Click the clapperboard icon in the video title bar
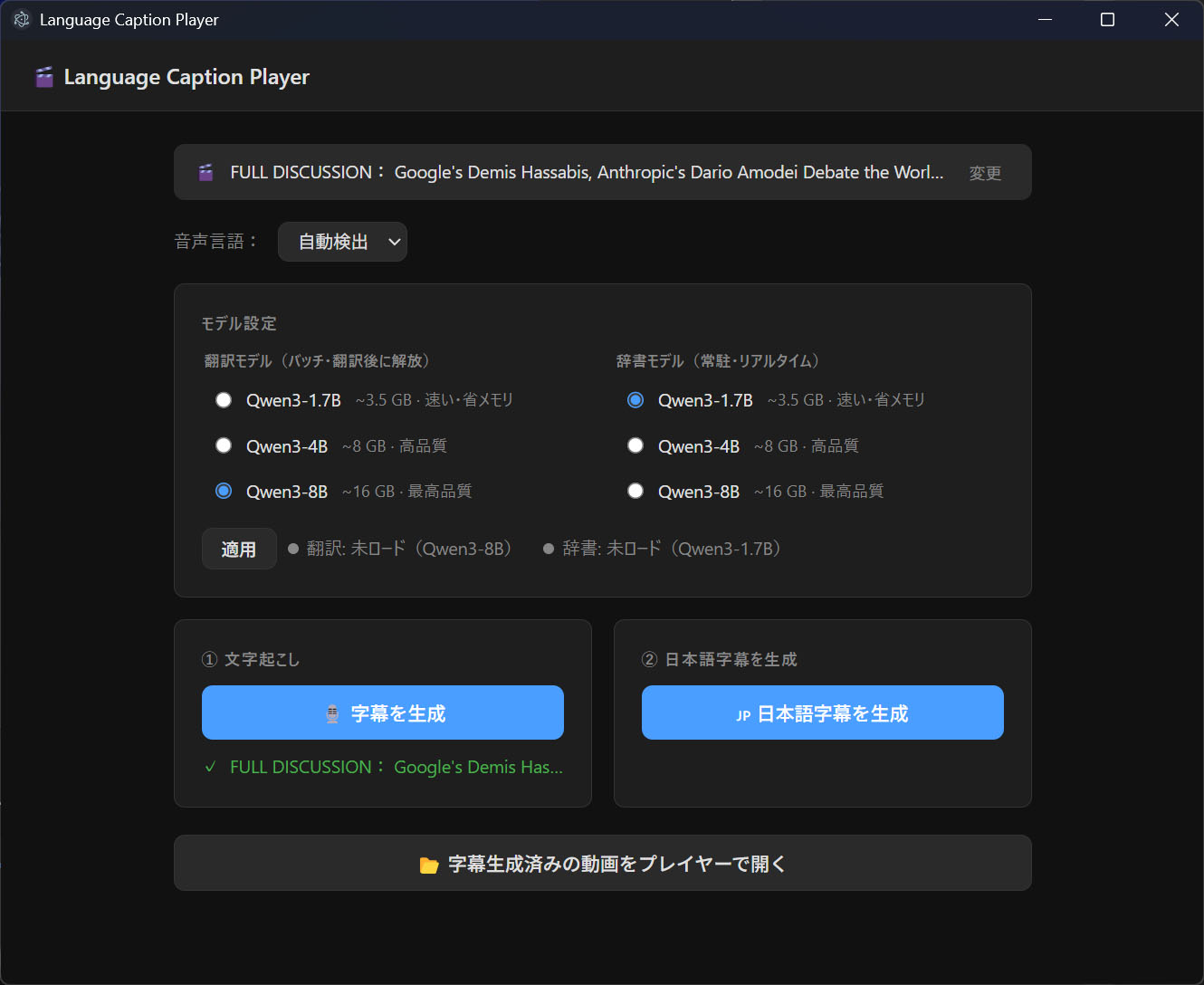 coord(206,172)
